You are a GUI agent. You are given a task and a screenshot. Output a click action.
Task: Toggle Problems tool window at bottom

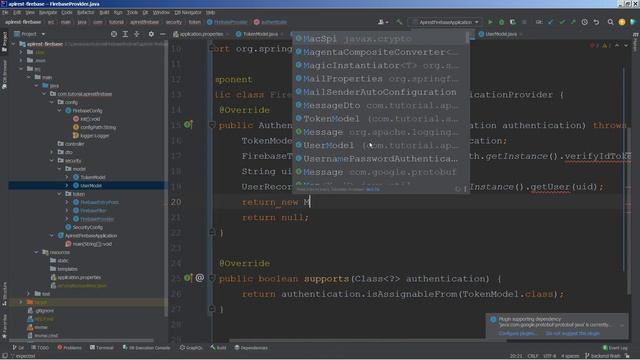click(x=69, y=348)
